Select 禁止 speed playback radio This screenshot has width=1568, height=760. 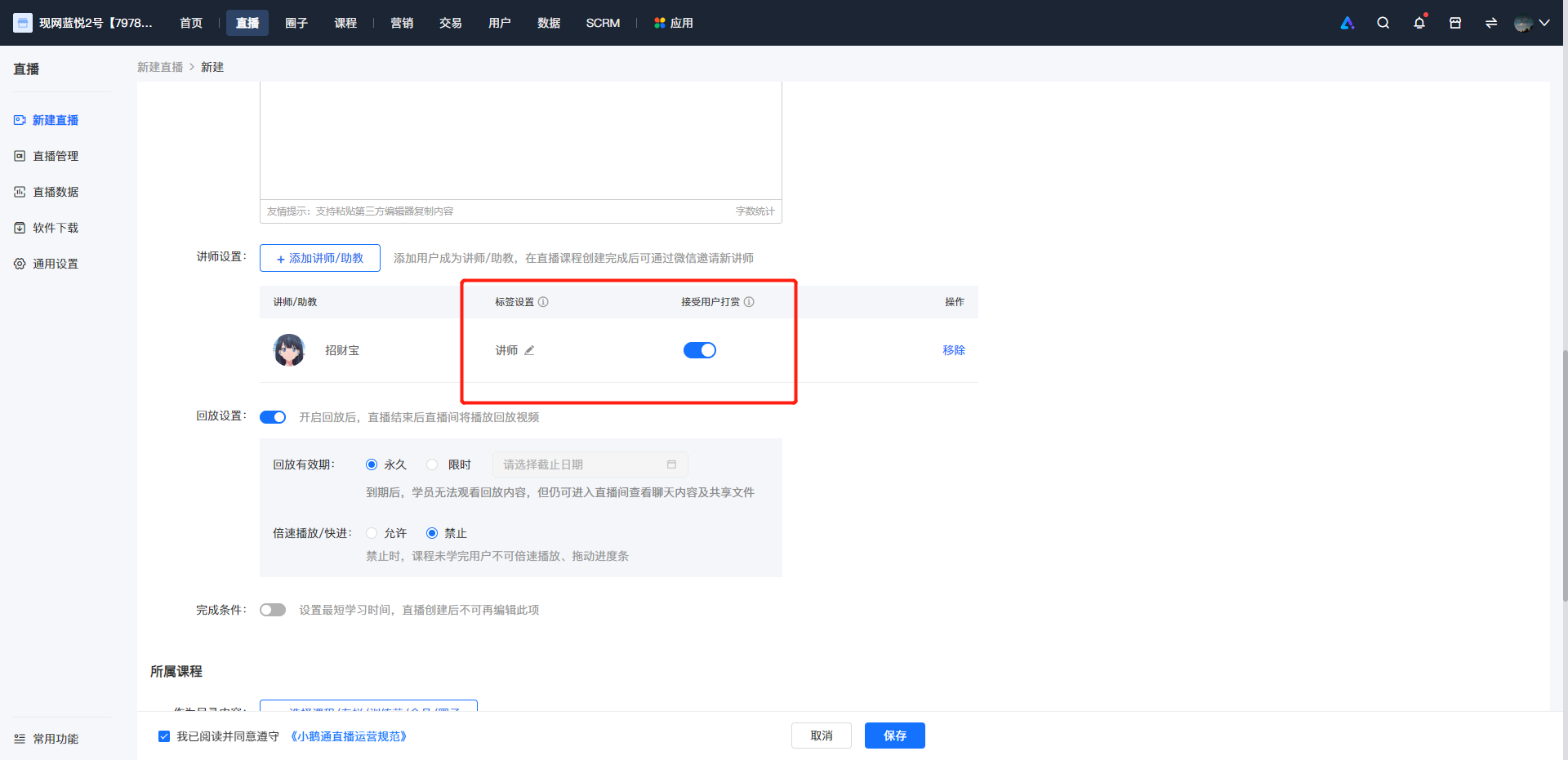[432, 533]
